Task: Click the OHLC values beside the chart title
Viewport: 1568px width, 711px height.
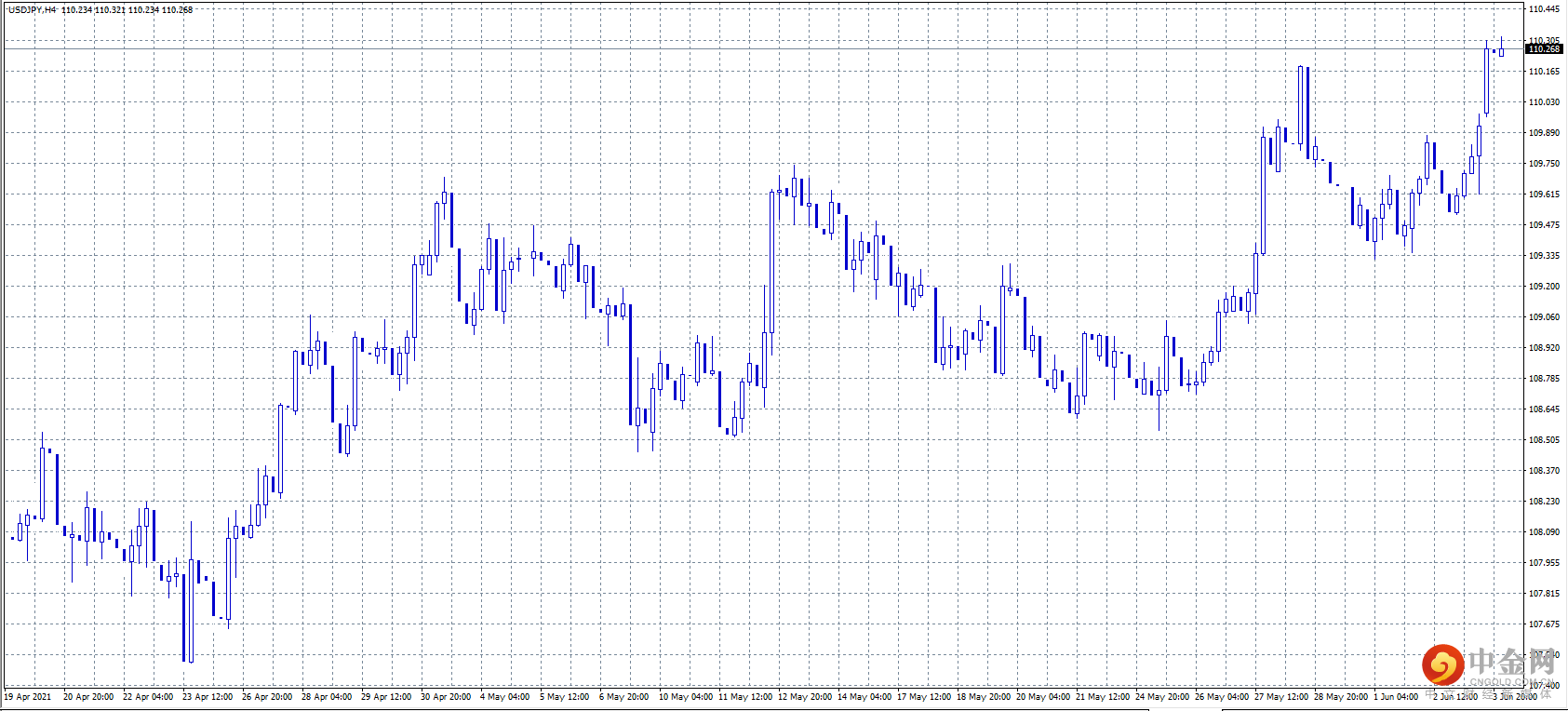Action: [x=127, y=10]
